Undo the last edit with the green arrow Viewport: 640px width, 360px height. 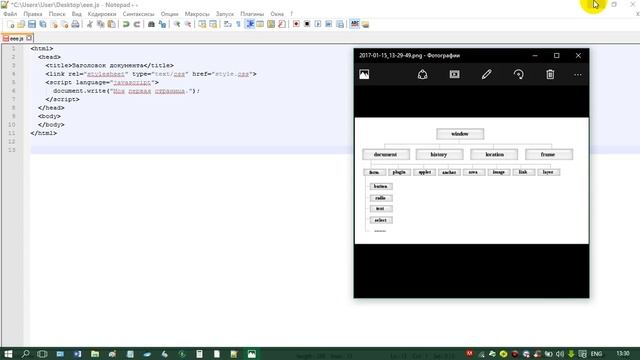pyautogui.click(x=126, y=24)
